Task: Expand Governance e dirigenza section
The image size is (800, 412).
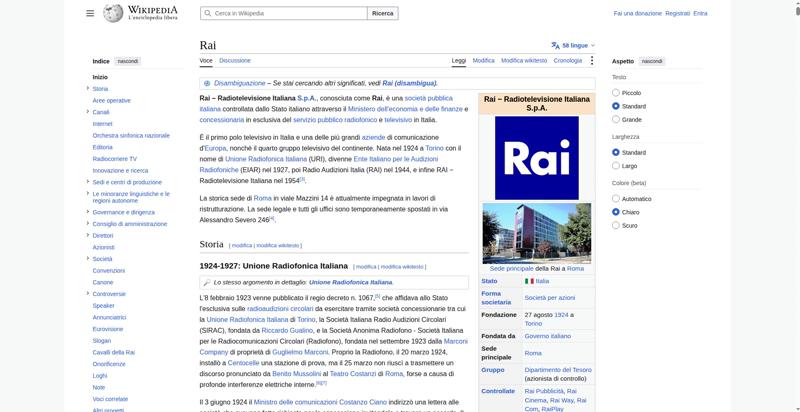Action: (x=88, y=212)
